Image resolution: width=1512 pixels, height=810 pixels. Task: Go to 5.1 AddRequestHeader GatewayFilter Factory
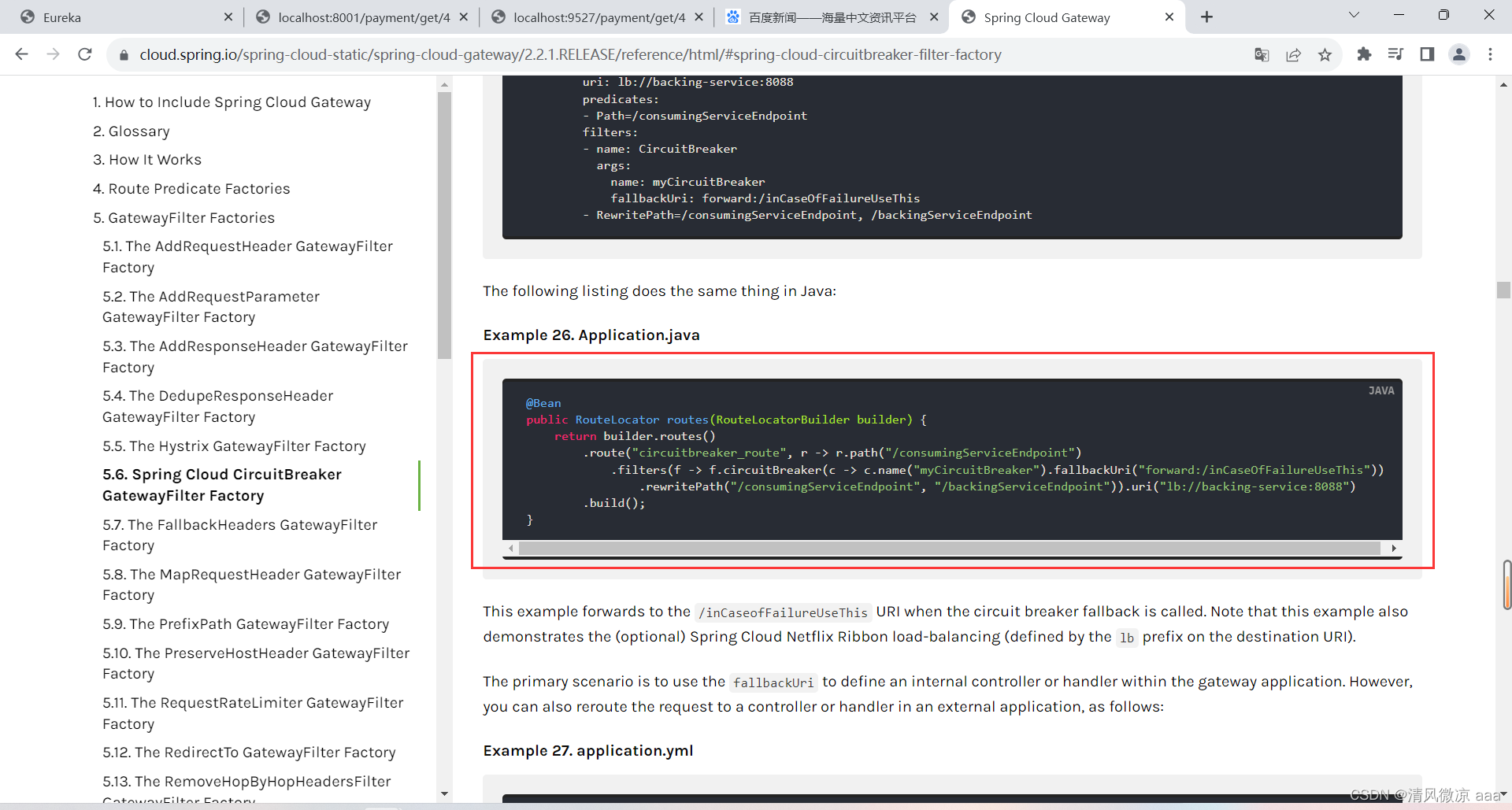[247, 257]
